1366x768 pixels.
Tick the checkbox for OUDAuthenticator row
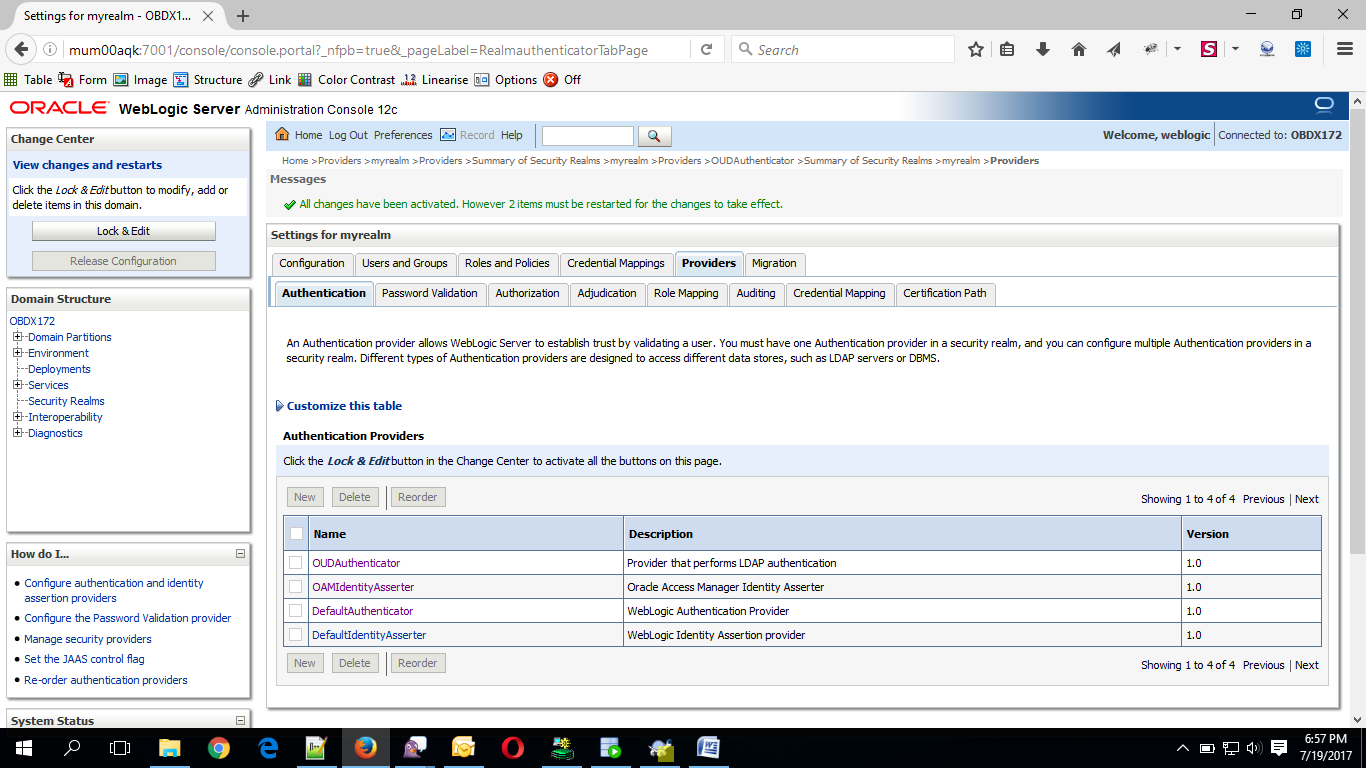click(295, 563)
